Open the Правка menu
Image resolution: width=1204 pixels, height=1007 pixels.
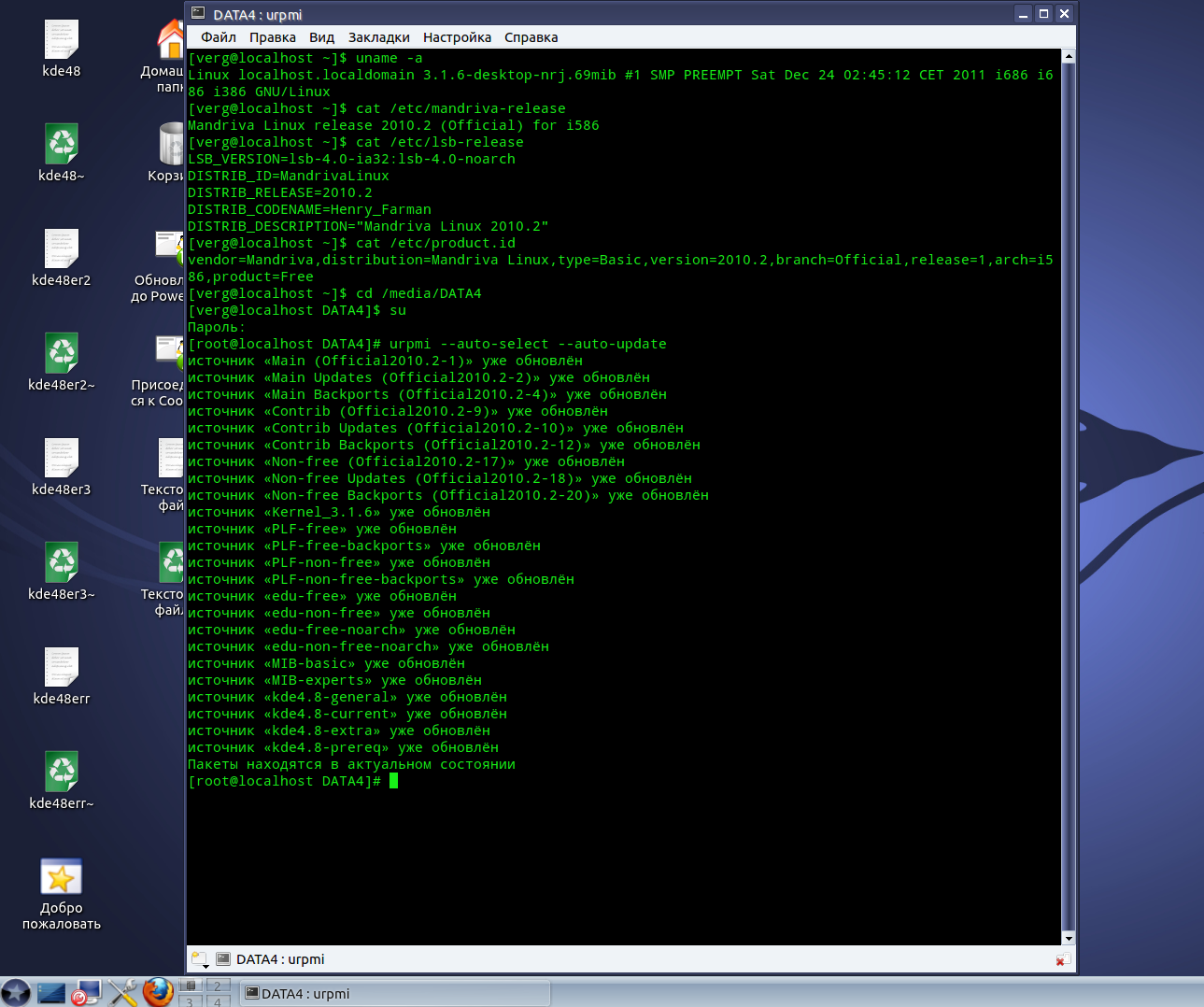[x=272, y=37]
